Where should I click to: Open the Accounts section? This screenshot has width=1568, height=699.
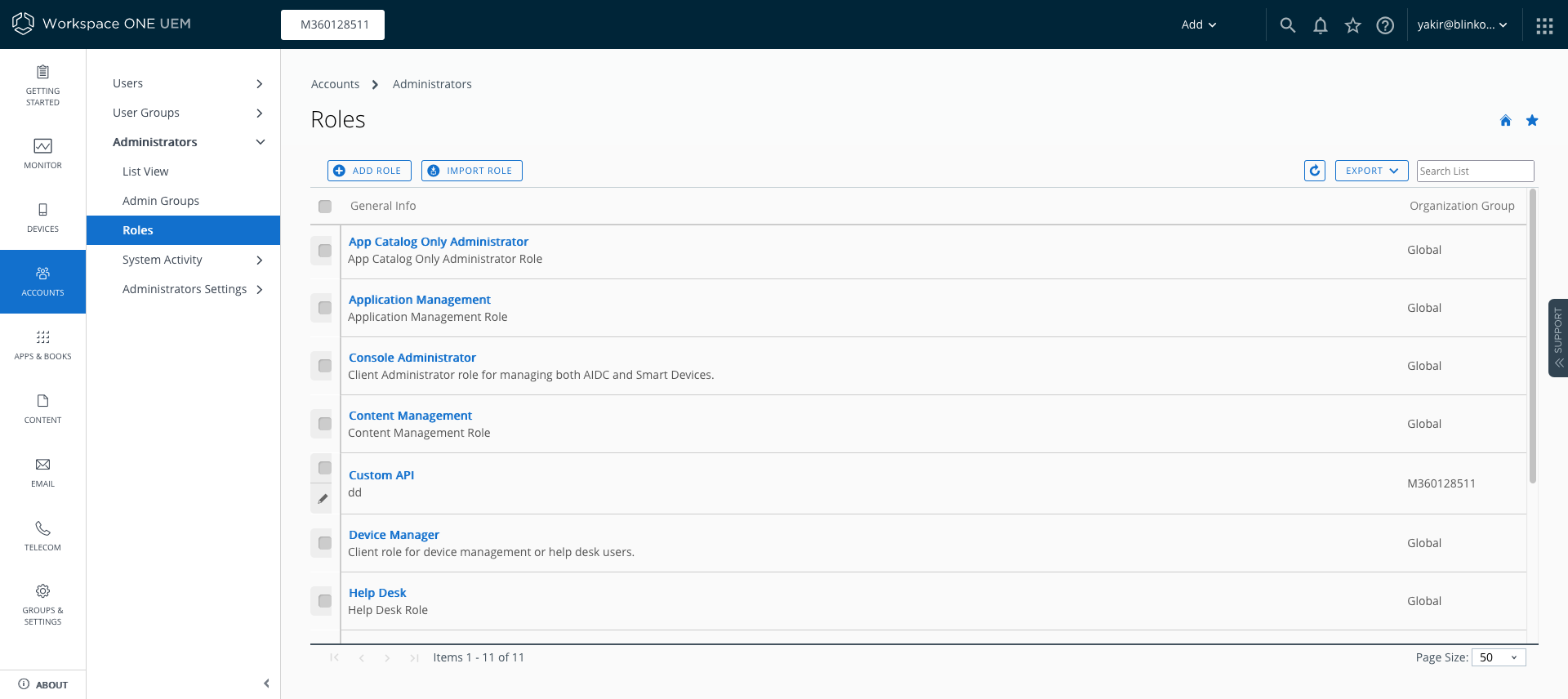[42, 281]
